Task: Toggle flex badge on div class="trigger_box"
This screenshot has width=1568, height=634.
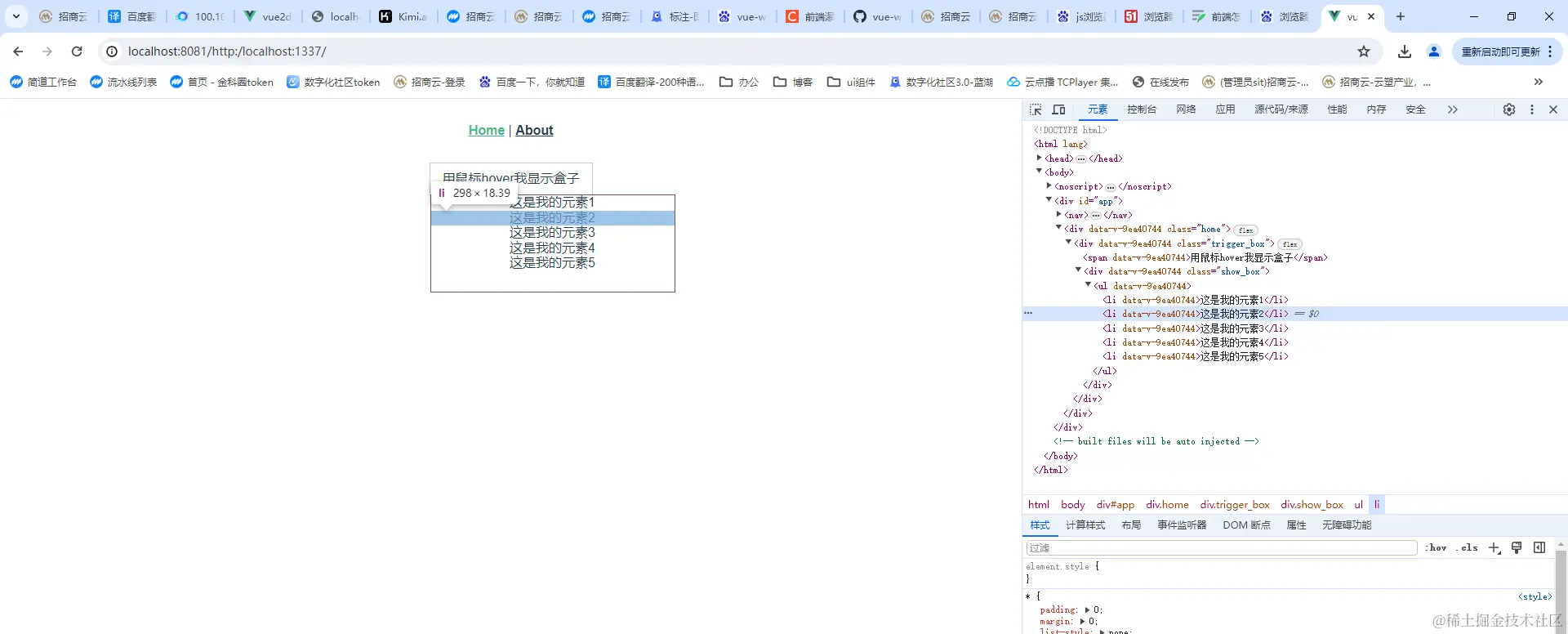Action: point(1290,244)
